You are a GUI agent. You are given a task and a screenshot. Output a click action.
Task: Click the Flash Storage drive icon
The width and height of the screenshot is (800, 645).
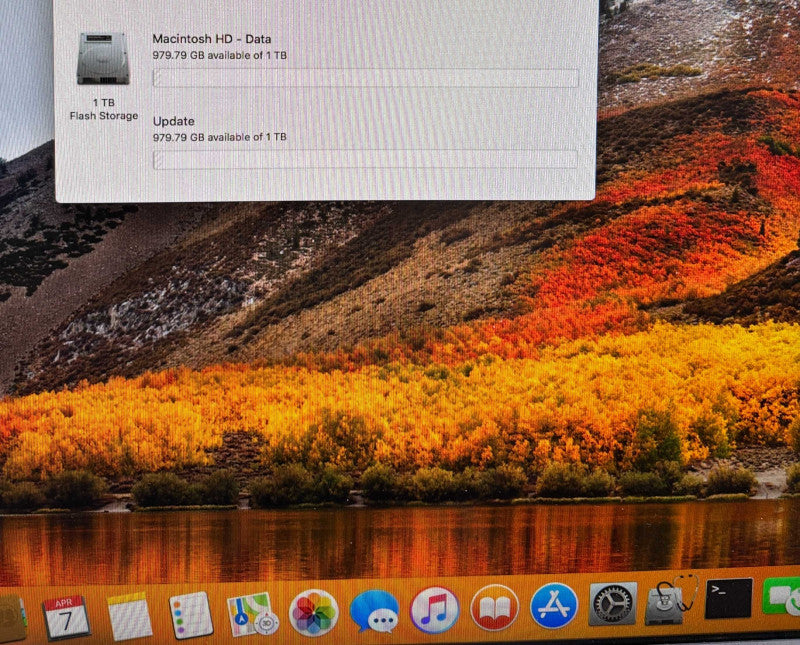coord(103,59)
